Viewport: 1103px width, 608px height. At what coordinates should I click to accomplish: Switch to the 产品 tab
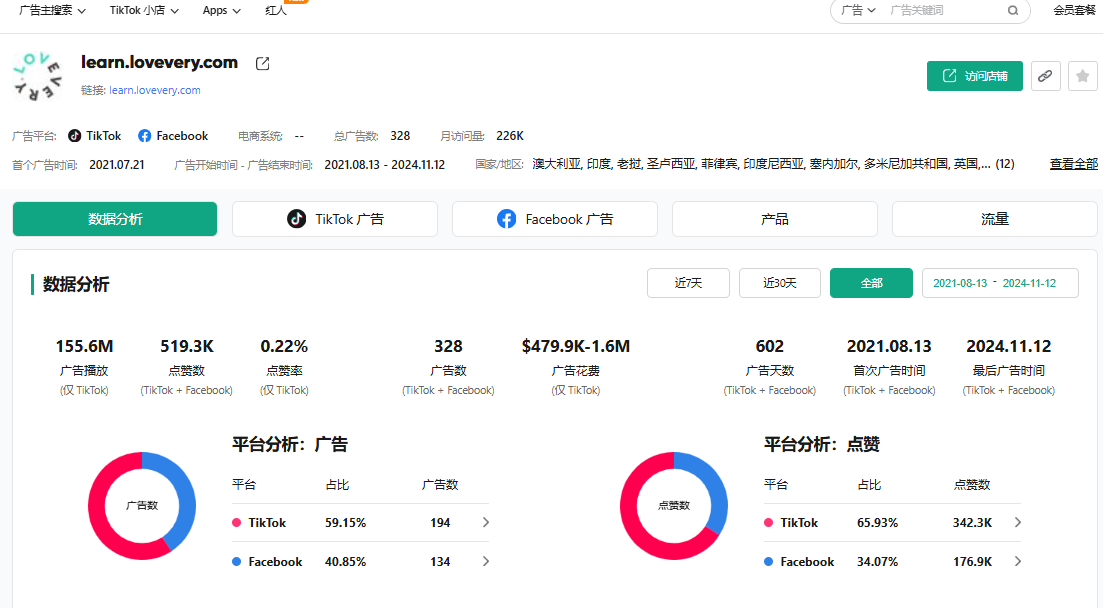point(774,219)
